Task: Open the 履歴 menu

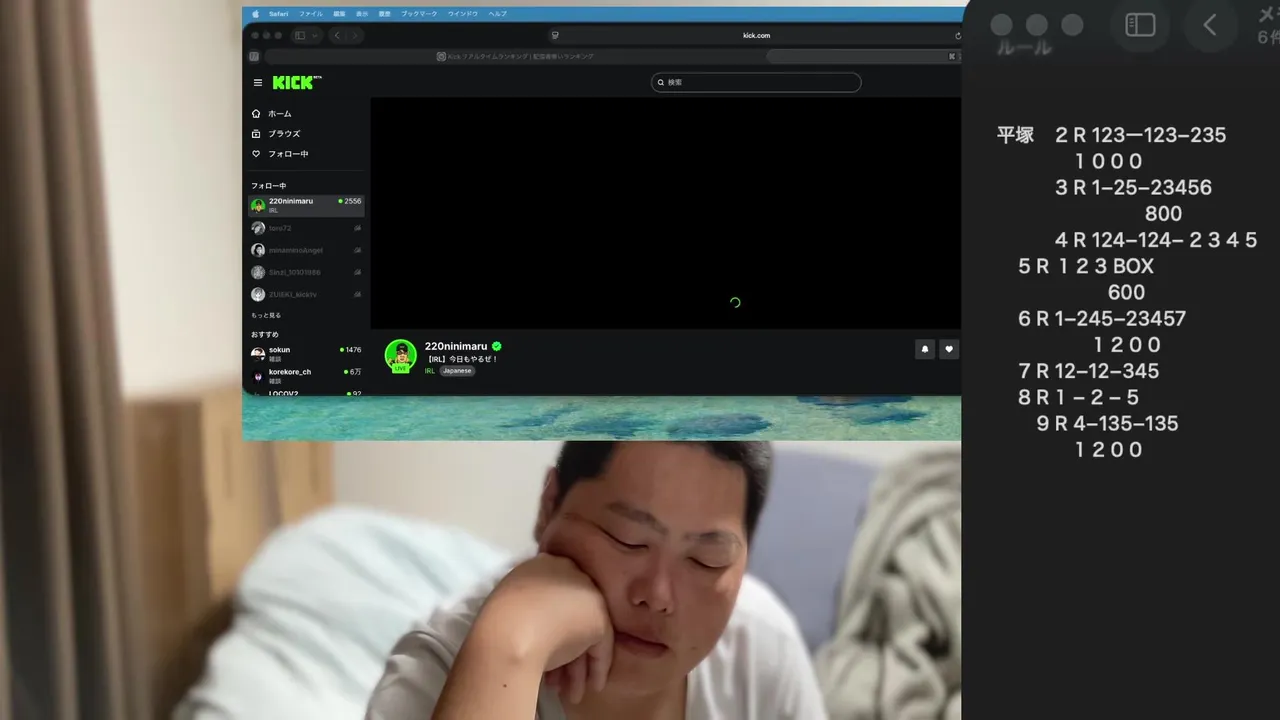Action: (385, 14)
